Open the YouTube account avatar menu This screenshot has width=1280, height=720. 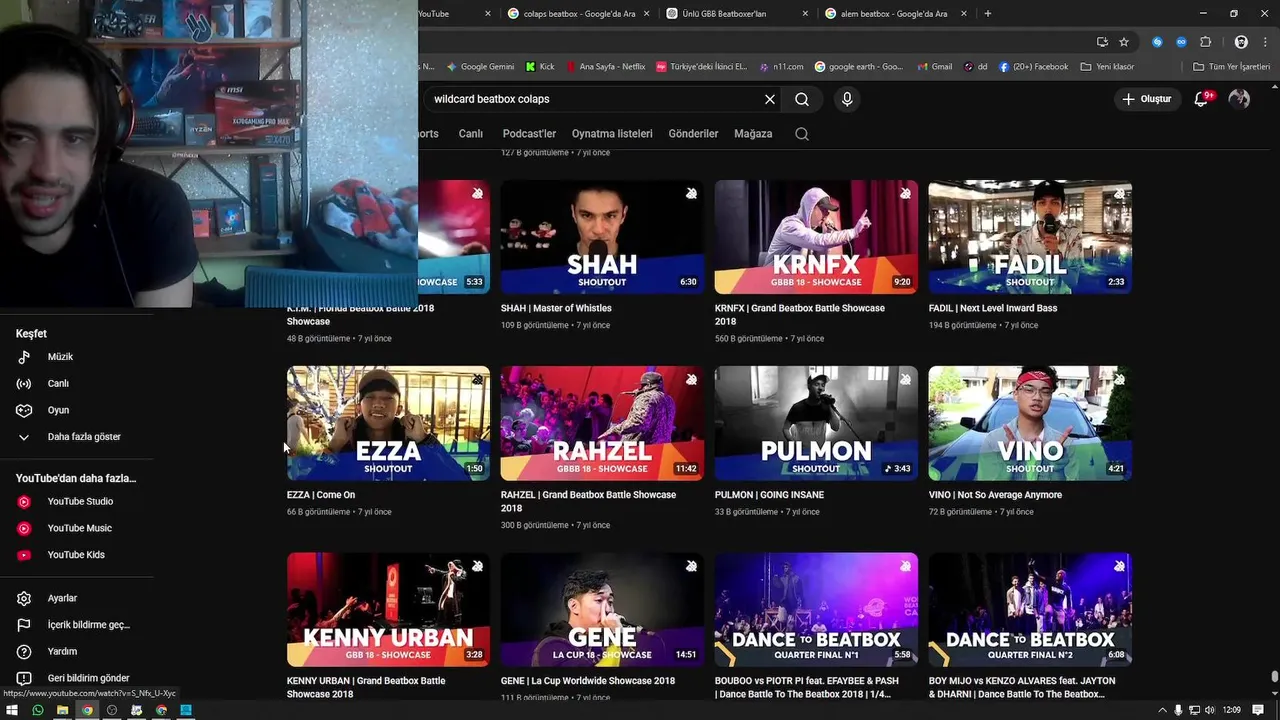[x=1239, y=99]
